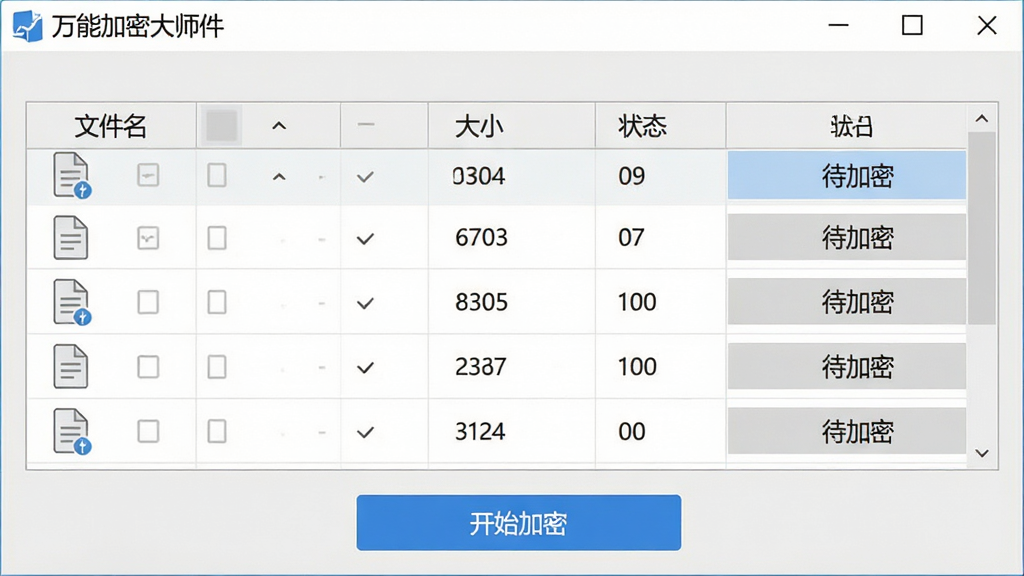The image size is (1024, 576).
Task: Tick the second checkbox in row 2387
Action: (217, 367)
